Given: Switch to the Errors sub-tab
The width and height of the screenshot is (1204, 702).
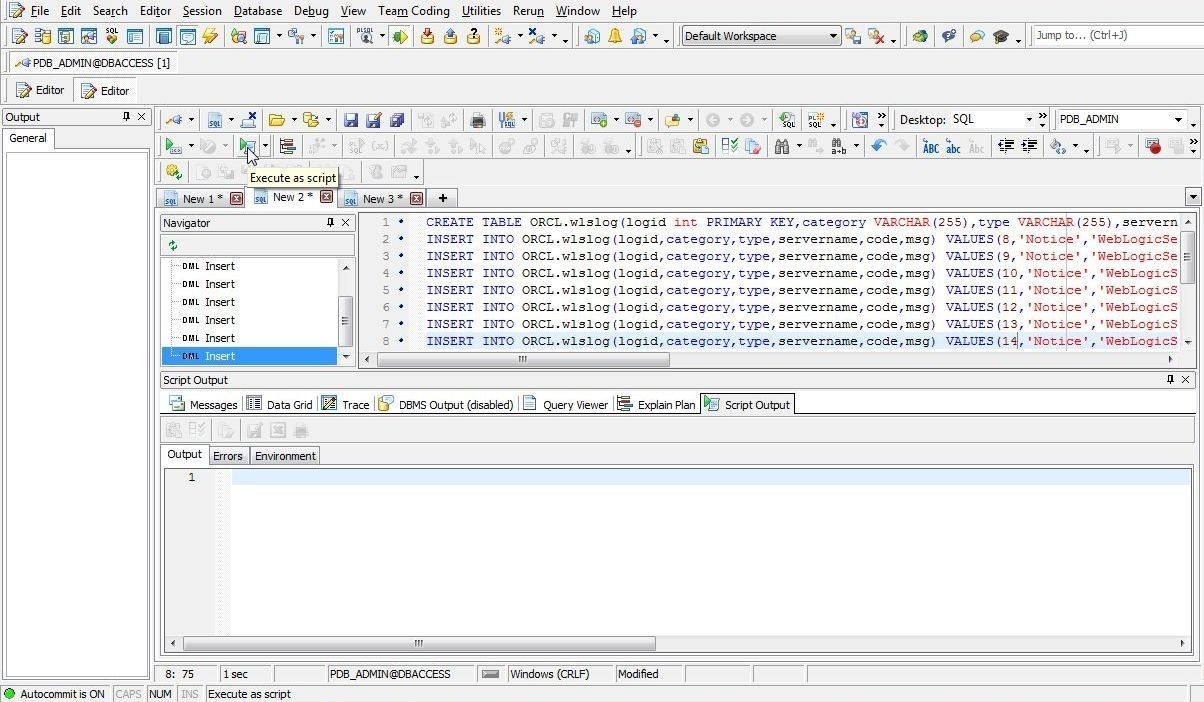Looking at the screenshot, I should pyautogui.click(x=227, y=455).
